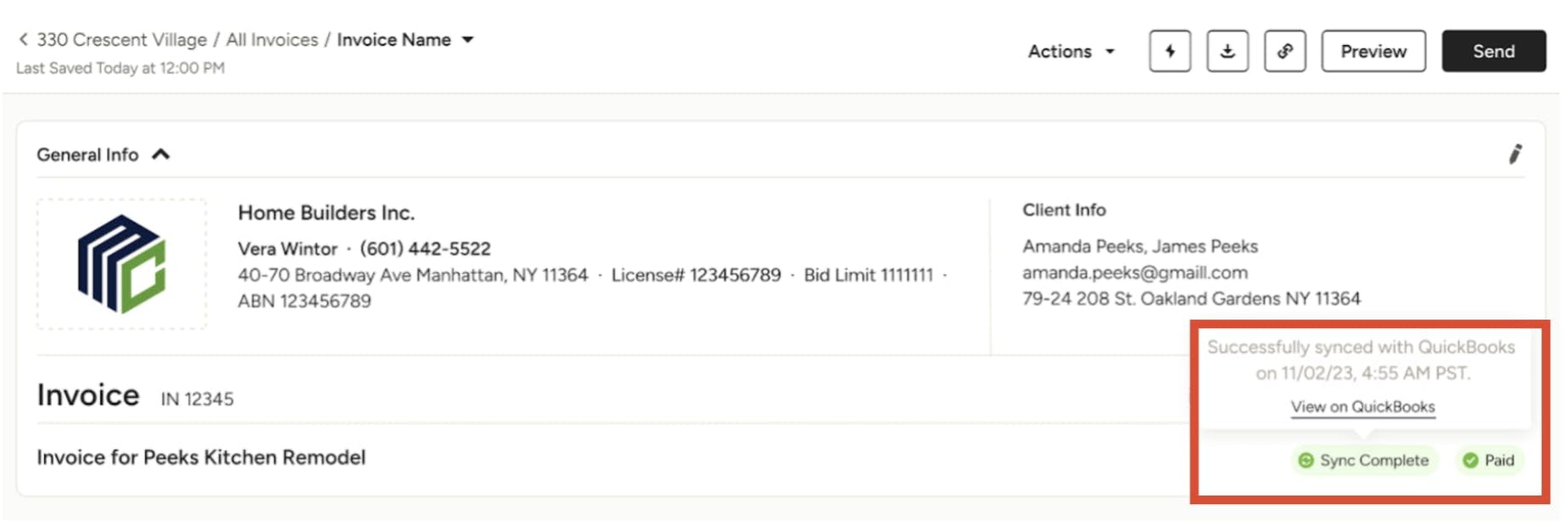Click the pencil edit General Info icon
1568x527 pixels.
1514,154
